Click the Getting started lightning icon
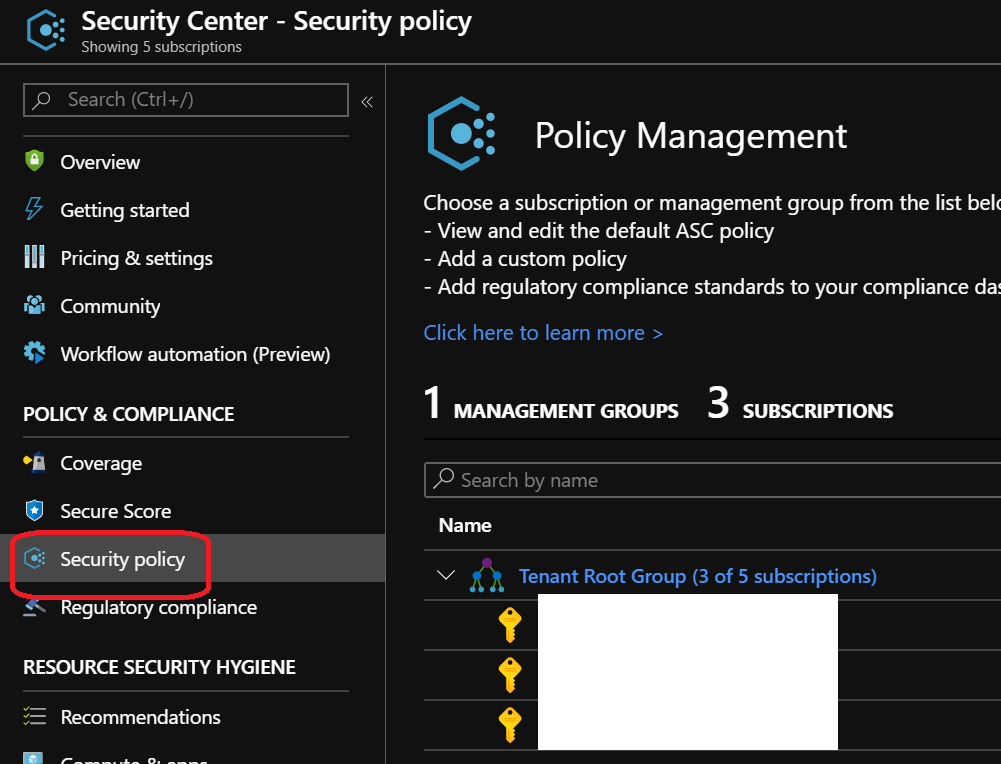This screenshot has height=764, width=1001. (35, 209)
